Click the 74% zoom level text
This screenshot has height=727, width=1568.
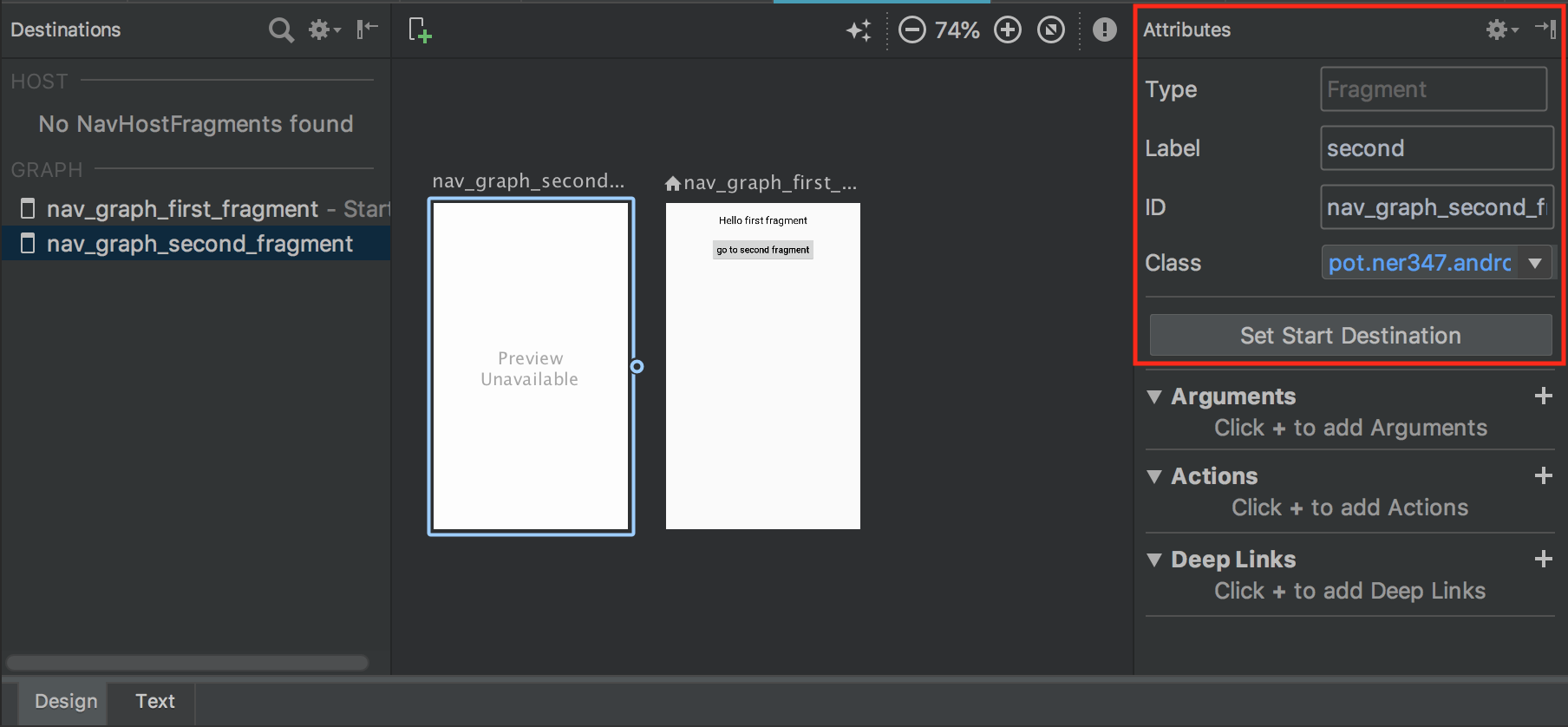(x=957, y=30)
